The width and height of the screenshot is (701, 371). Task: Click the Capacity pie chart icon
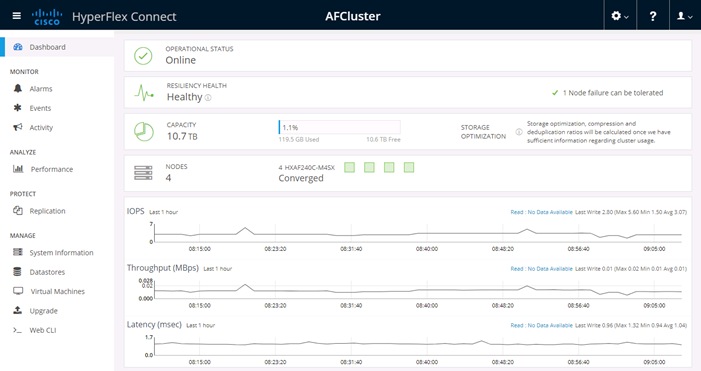[144, 132]
